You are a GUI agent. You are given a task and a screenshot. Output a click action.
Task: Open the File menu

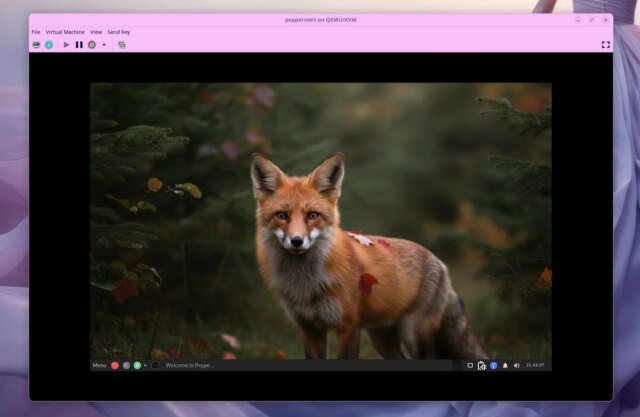pyautogui.click(x=36, y=32)
